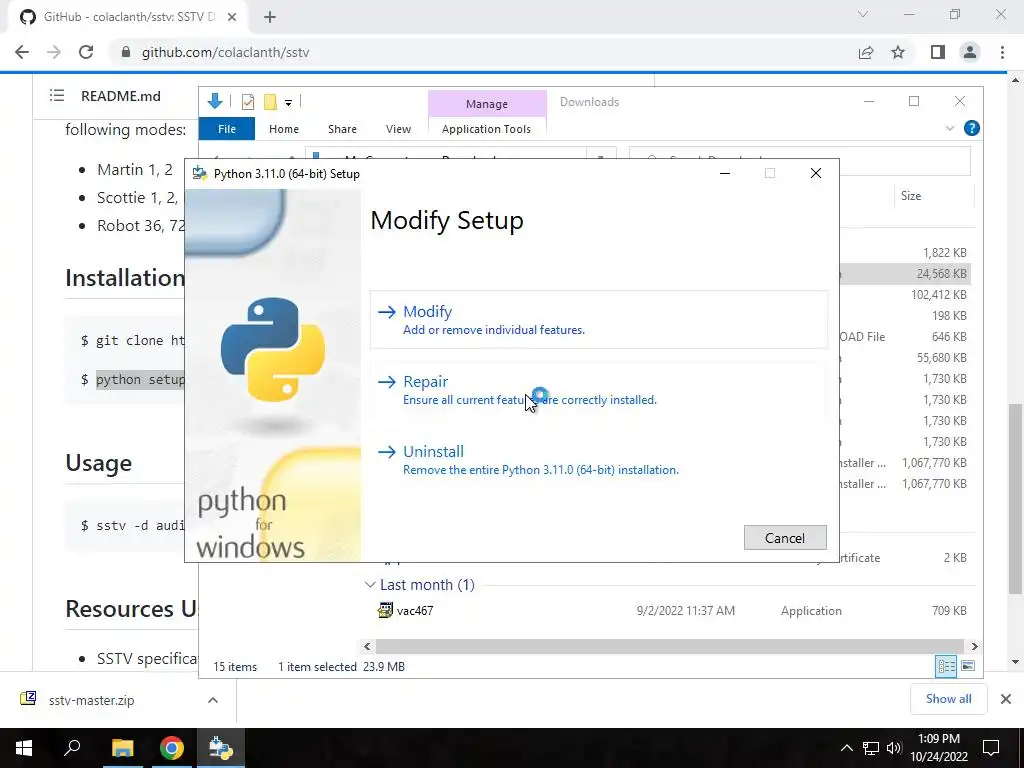Expand the Explorer ribbon chevron
Screen dimensions: 1024x768
(x=950, y=129)
